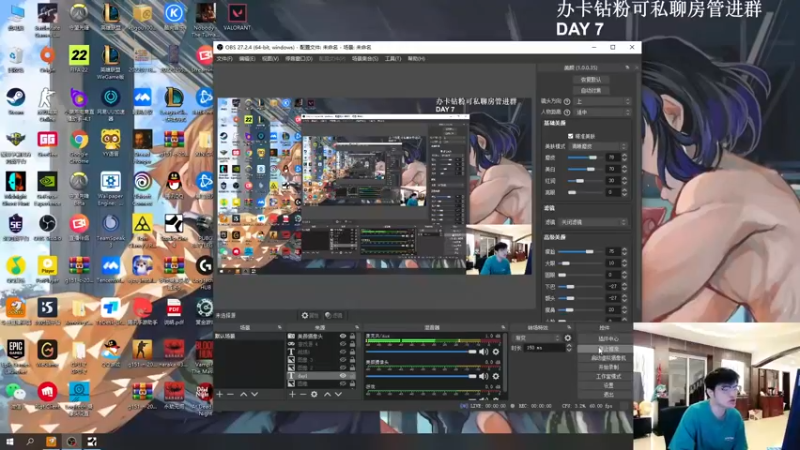This screenshot has height=450, width=800.
Task: Toggle skin beautify checkbox in beauty panel
Action: (x=570, y=136)
